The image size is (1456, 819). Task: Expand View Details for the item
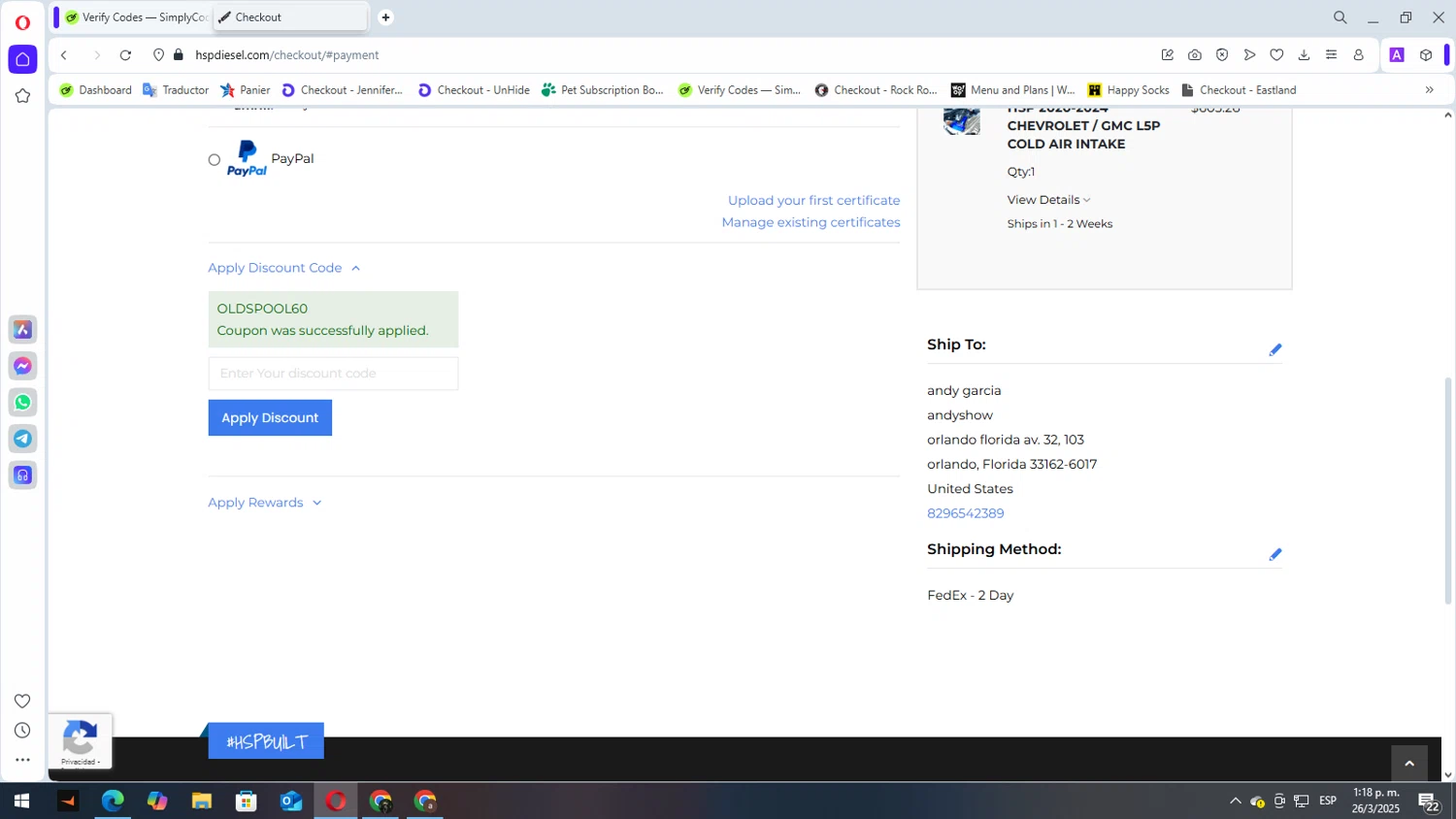[1048, 200]
